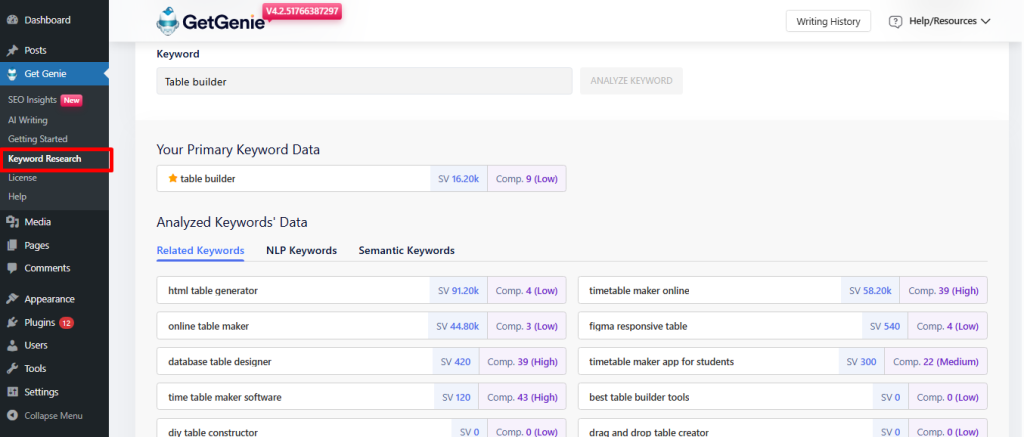Viewport: 1024px width, 437px height.
Task: Select the timetable maker online keyword
Action: (x=782, y=291)
